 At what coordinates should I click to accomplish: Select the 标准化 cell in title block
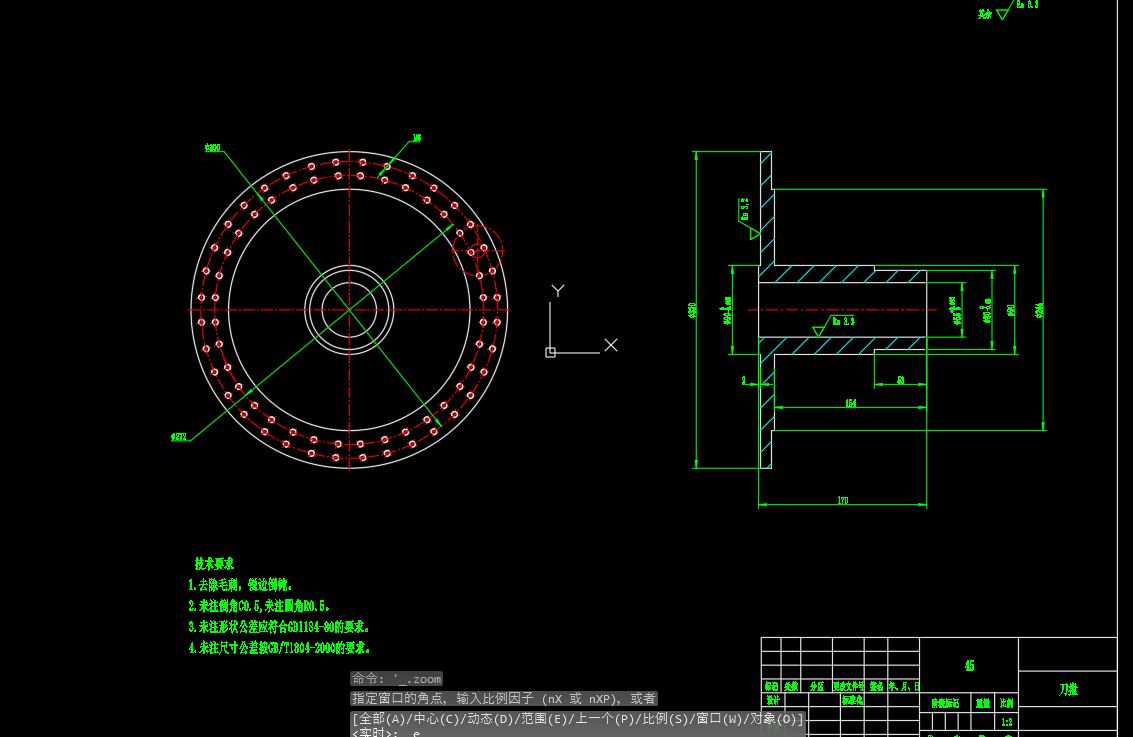[x=852, y=700]
